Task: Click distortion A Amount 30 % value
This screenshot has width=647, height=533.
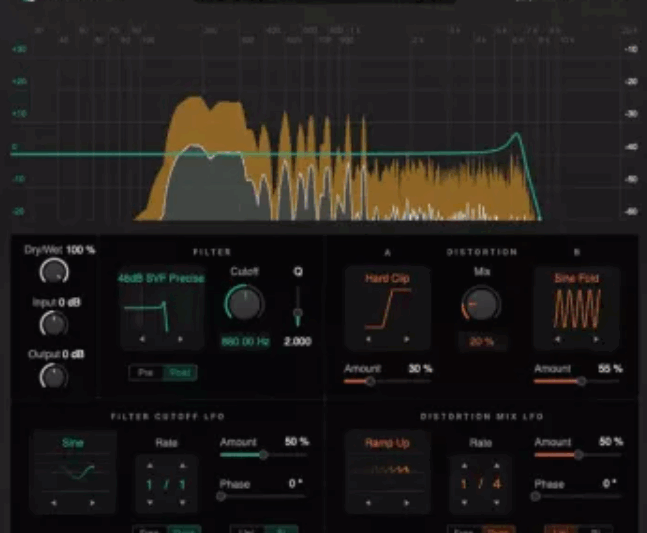Action: tap(420, 368)
